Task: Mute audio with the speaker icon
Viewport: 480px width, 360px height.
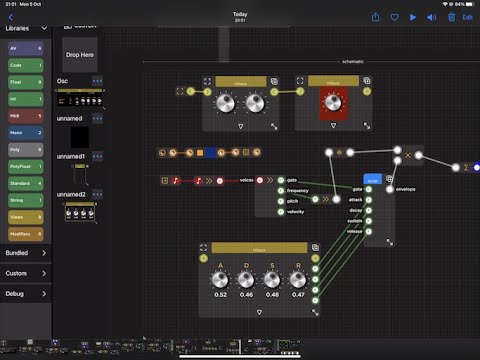Action: [x=431, y=17]
